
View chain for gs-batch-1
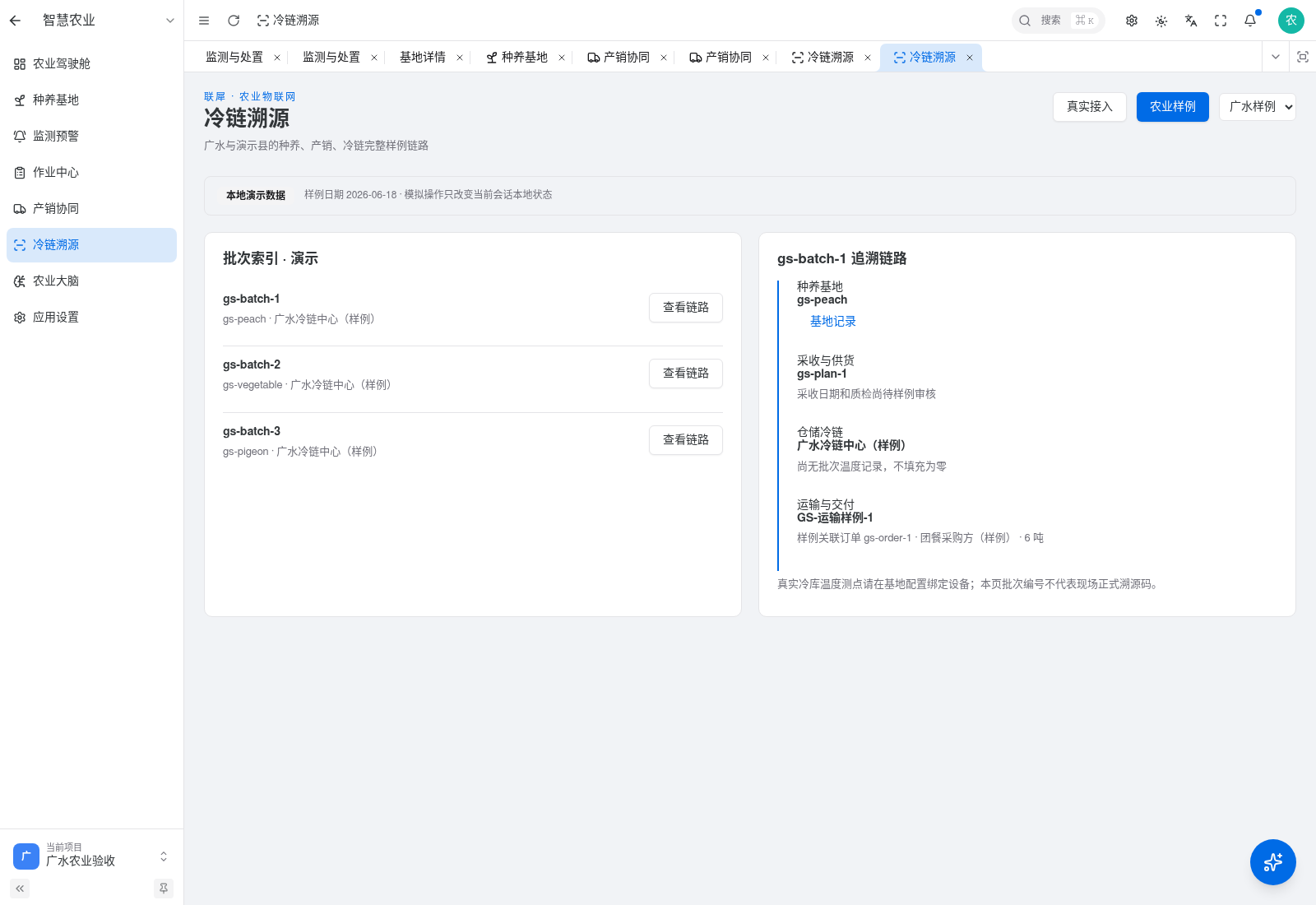(x=685, y=308)
